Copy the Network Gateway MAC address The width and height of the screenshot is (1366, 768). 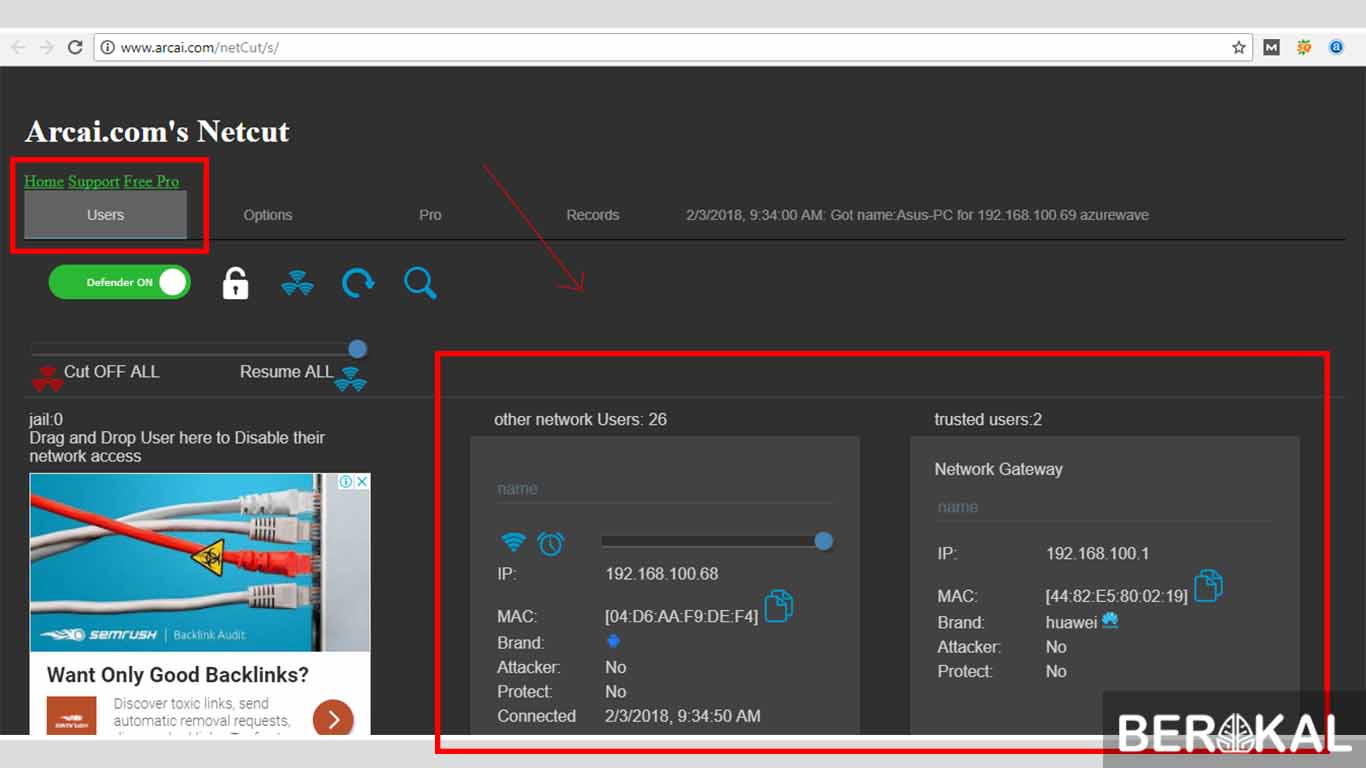click(x=1209, y=587)
